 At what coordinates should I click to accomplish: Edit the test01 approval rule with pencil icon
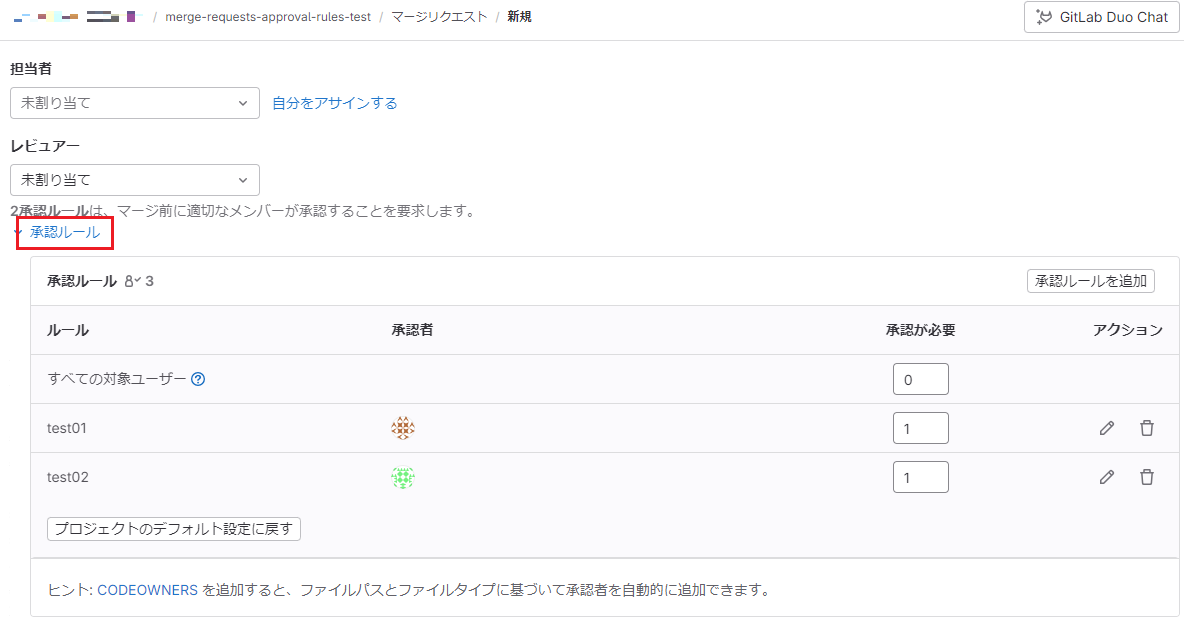point(1106,427)
